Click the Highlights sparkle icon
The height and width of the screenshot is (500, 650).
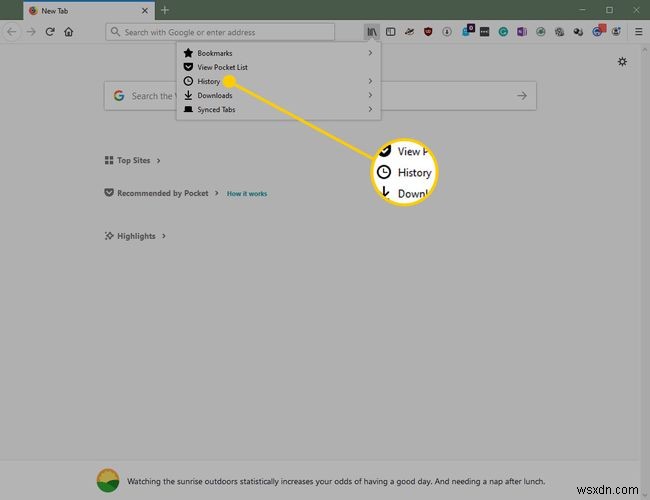click(x=109, y=236)
